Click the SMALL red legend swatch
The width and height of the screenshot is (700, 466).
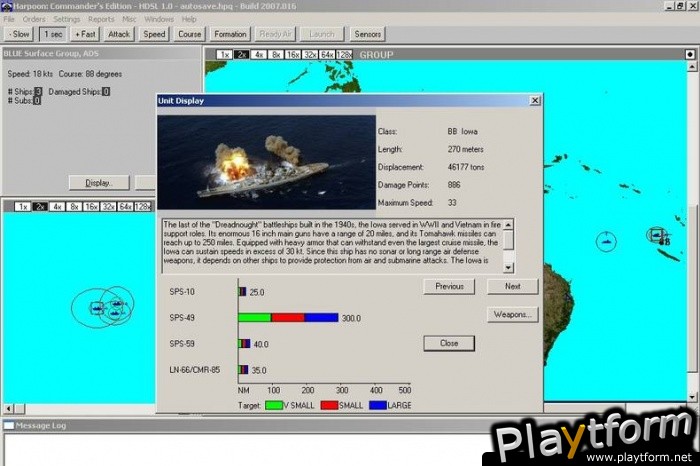pyautogui.click(x=329, y=405)
